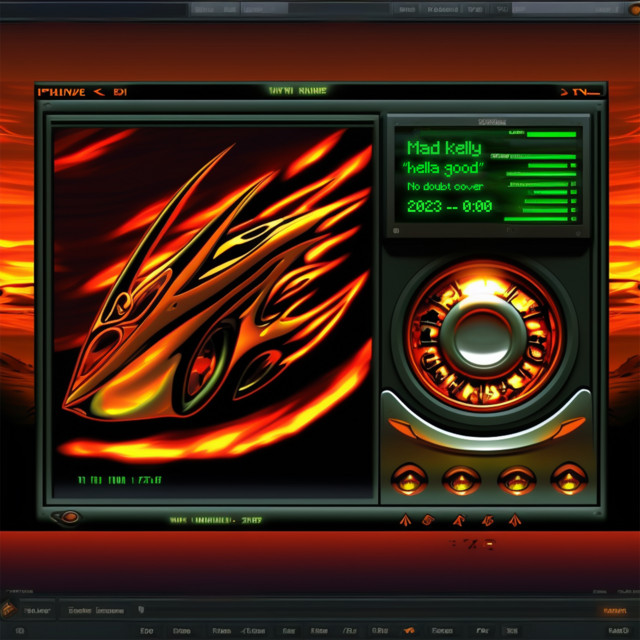Click the top green equalizer bar
The height and width of the screenshot is (640, 640).
tap(550, 133)
